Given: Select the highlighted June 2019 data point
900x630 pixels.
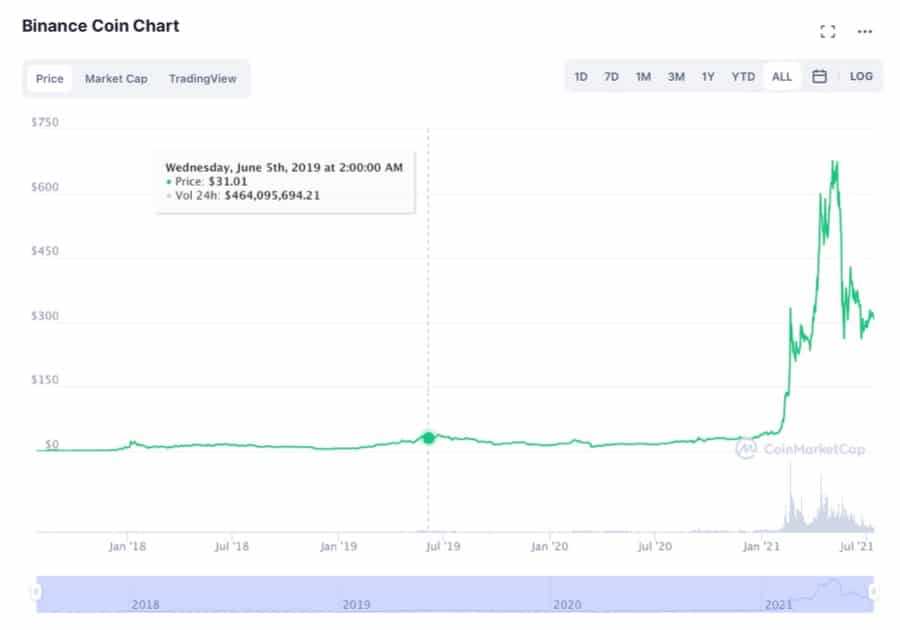Looking at the screenshot, I should [x=428, y=437].
